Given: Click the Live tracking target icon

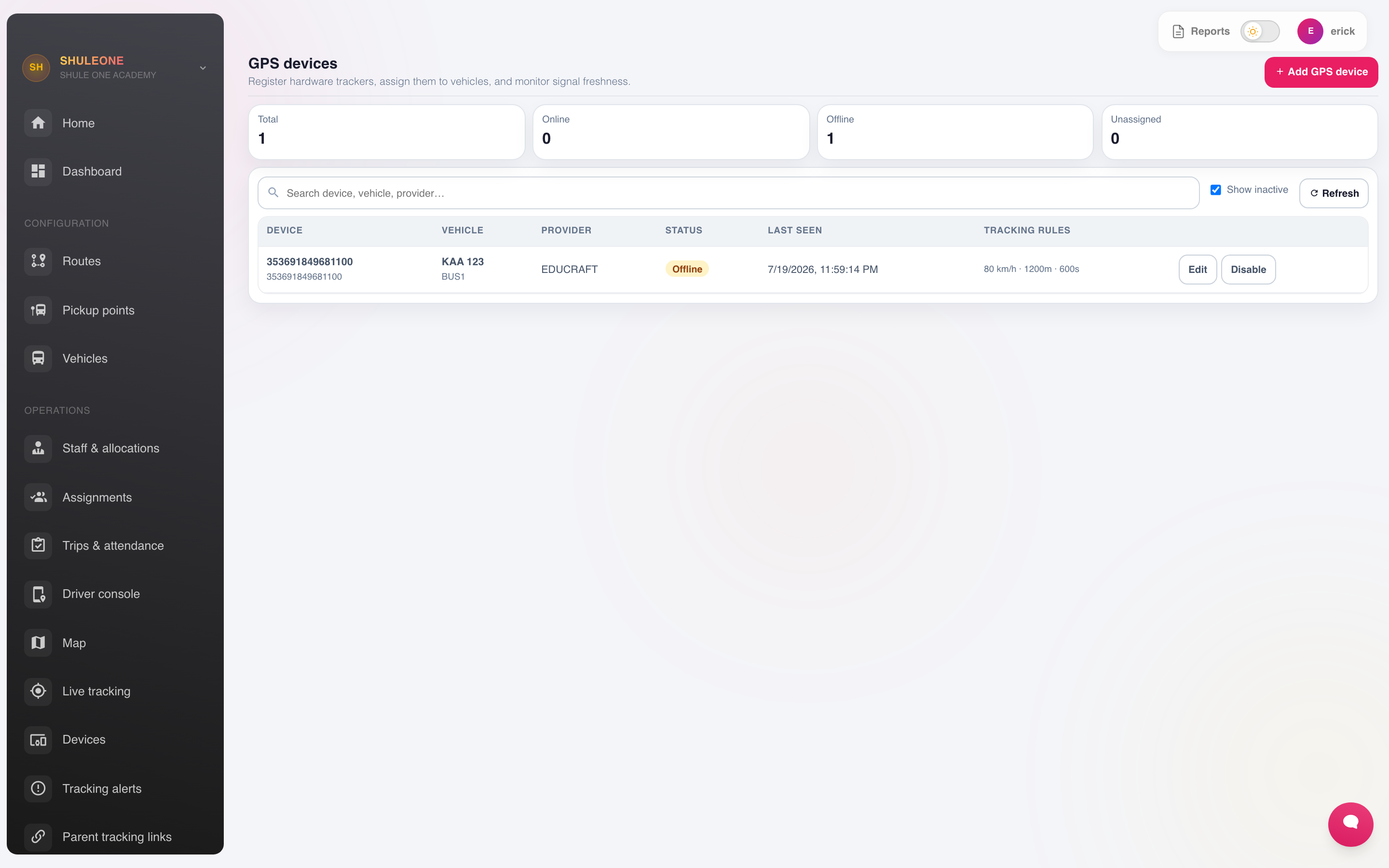Looking at the screenshot, I should (x=38, y=691).
